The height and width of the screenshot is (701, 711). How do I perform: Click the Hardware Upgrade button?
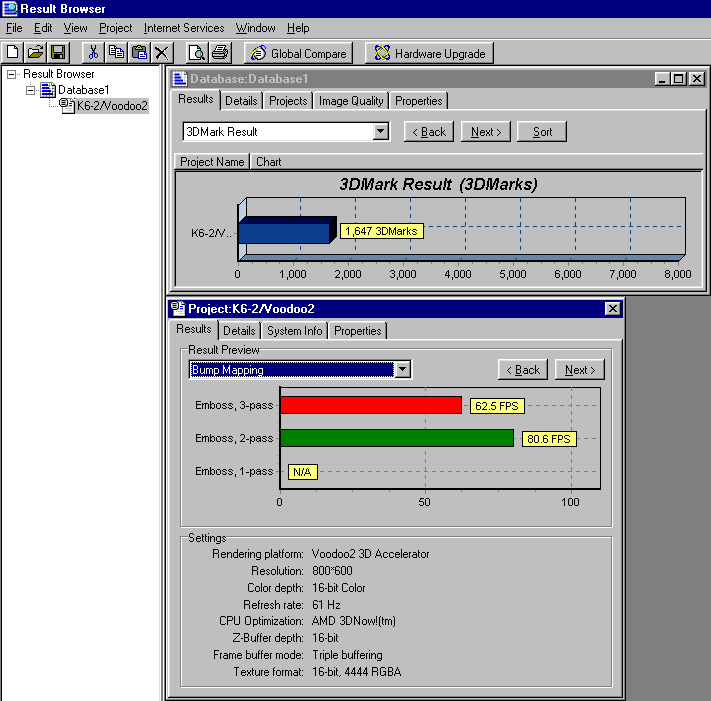pos(429,54)
